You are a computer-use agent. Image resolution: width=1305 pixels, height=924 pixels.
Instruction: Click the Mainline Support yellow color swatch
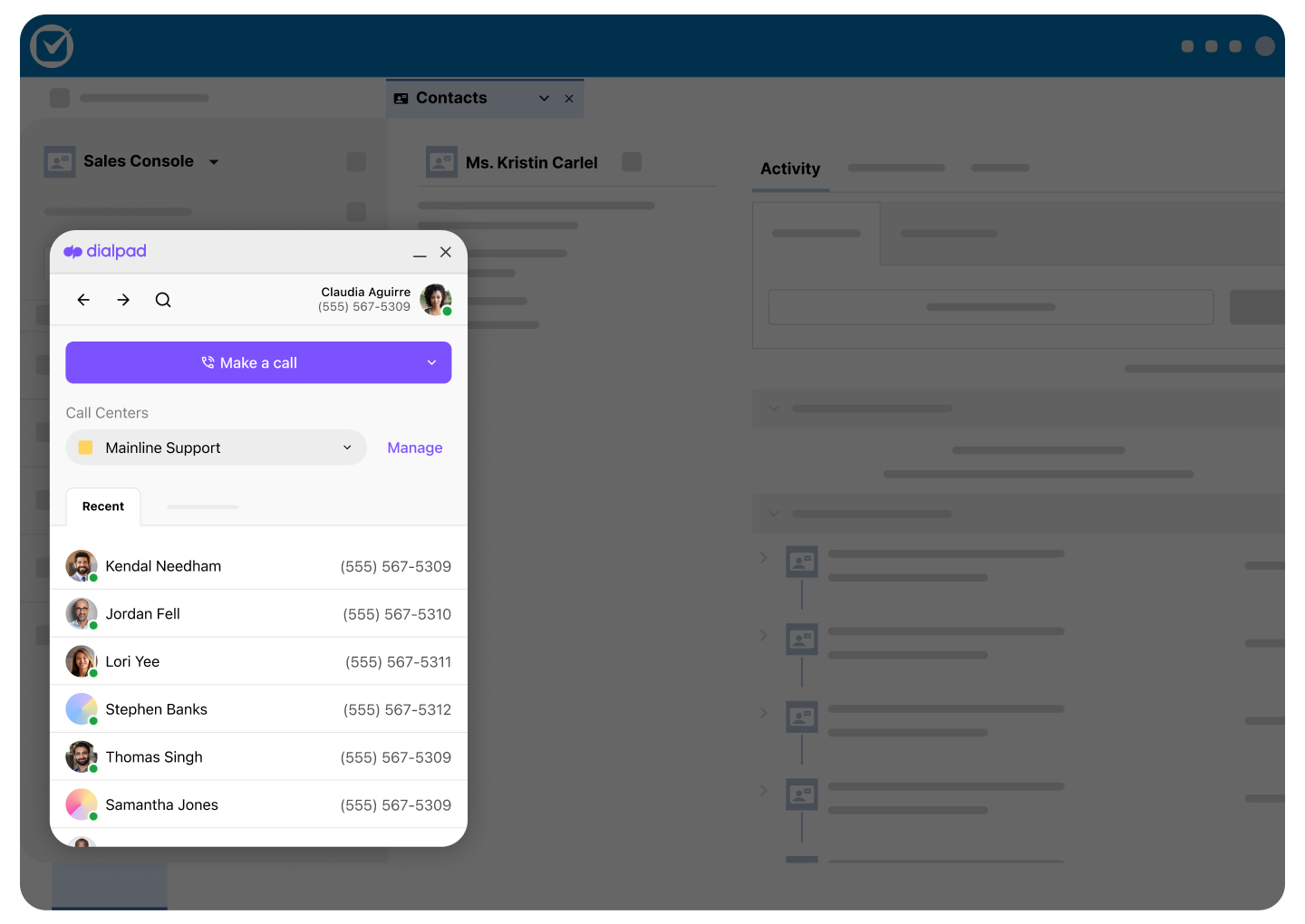pyautogui.click(x=85, y=448)
